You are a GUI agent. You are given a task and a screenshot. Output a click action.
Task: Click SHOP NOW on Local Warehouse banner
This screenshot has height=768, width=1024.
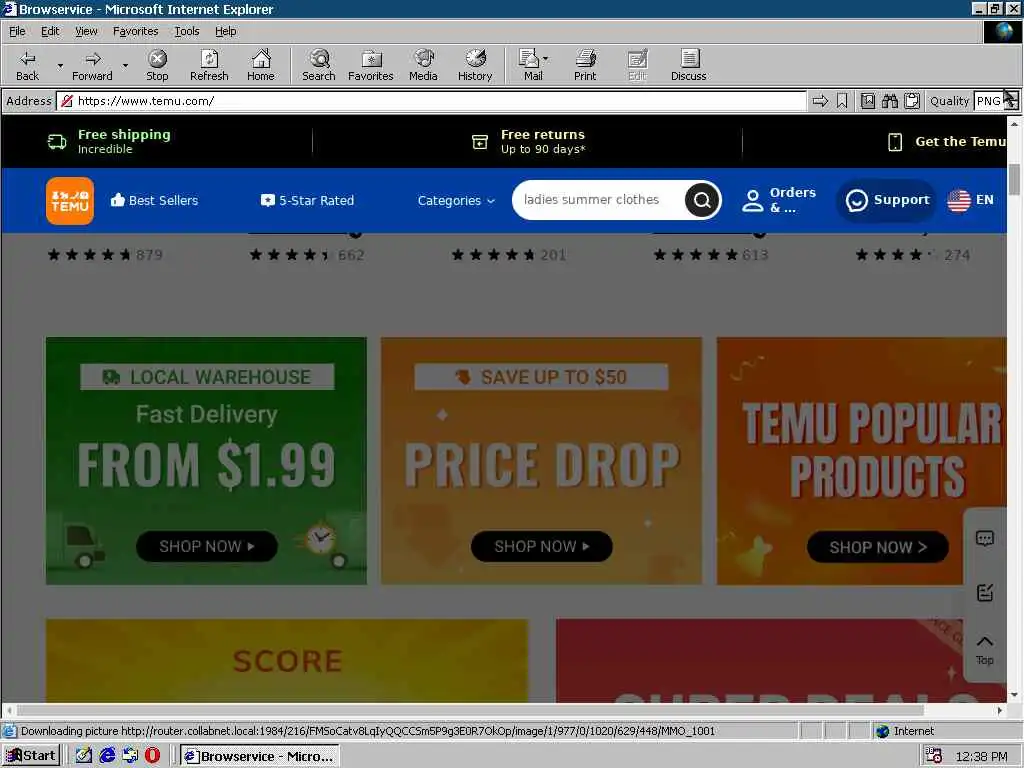click(206, 547)
